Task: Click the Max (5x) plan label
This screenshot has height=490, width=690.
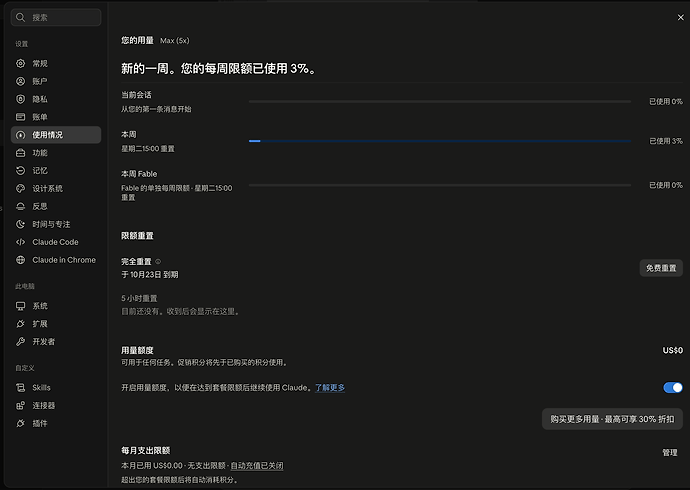Action: [175, 40]
